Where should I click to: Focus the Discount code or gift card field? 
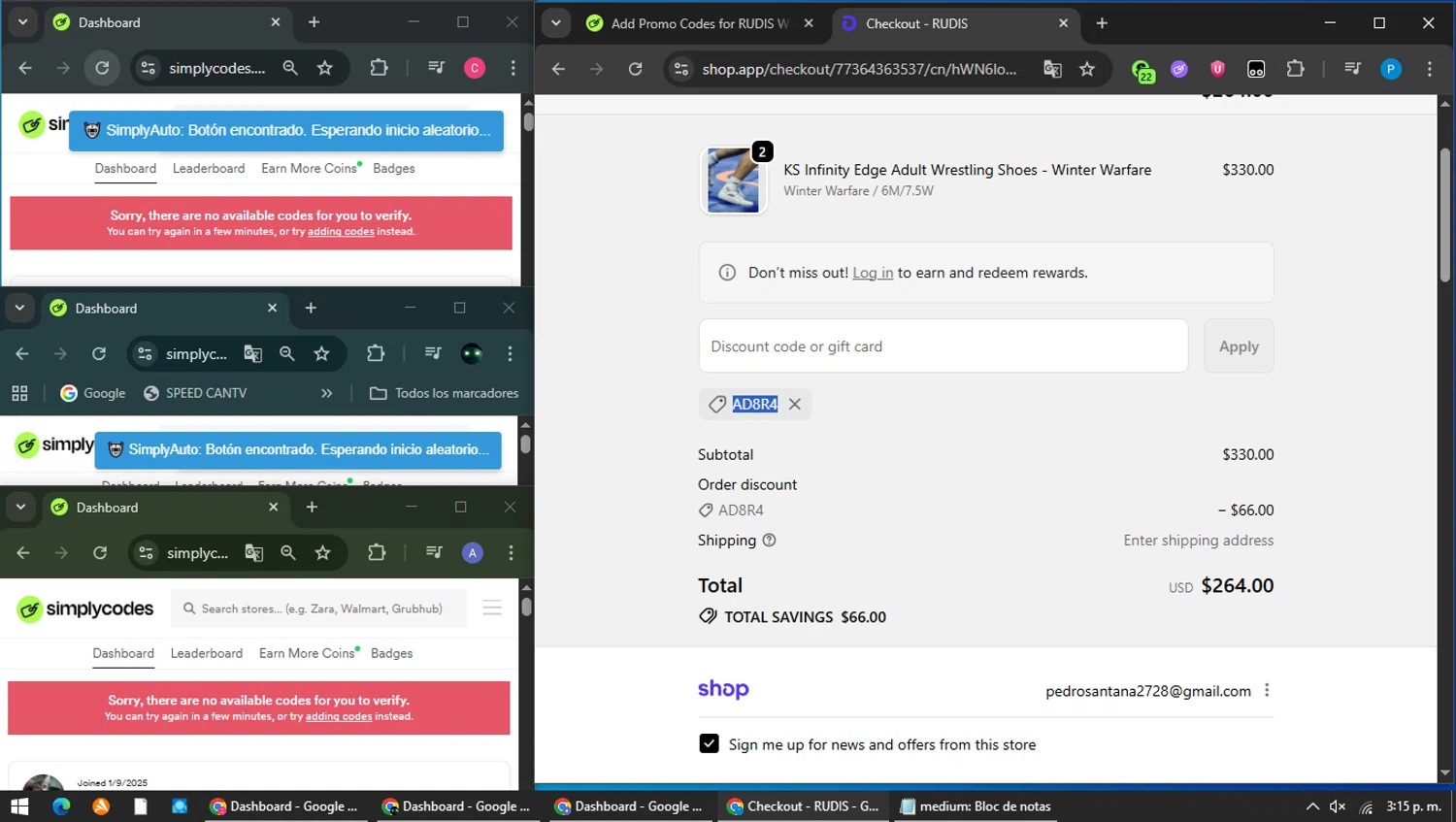[x=943, y=346]
